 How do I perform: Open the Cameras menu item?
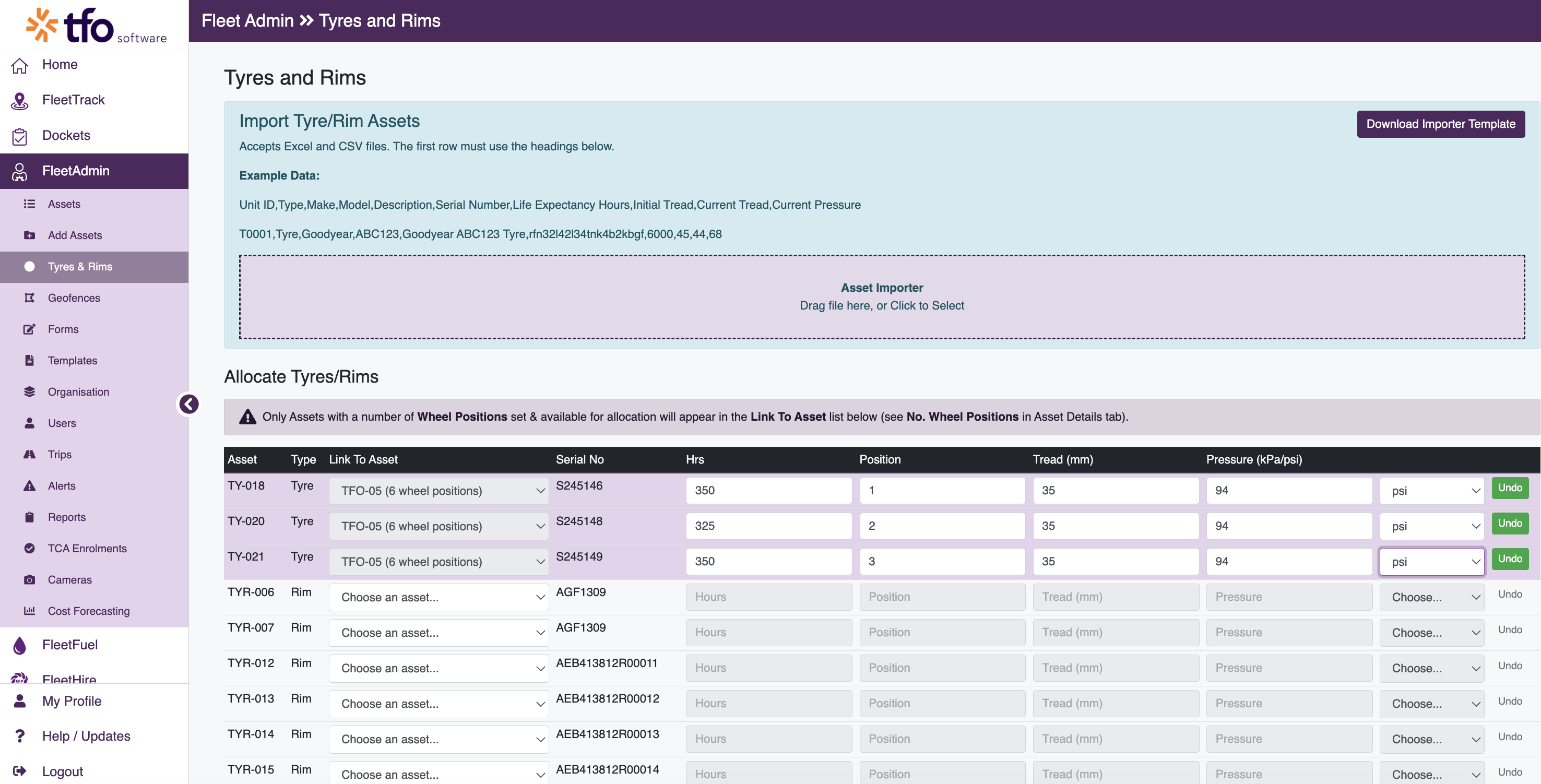94,579
